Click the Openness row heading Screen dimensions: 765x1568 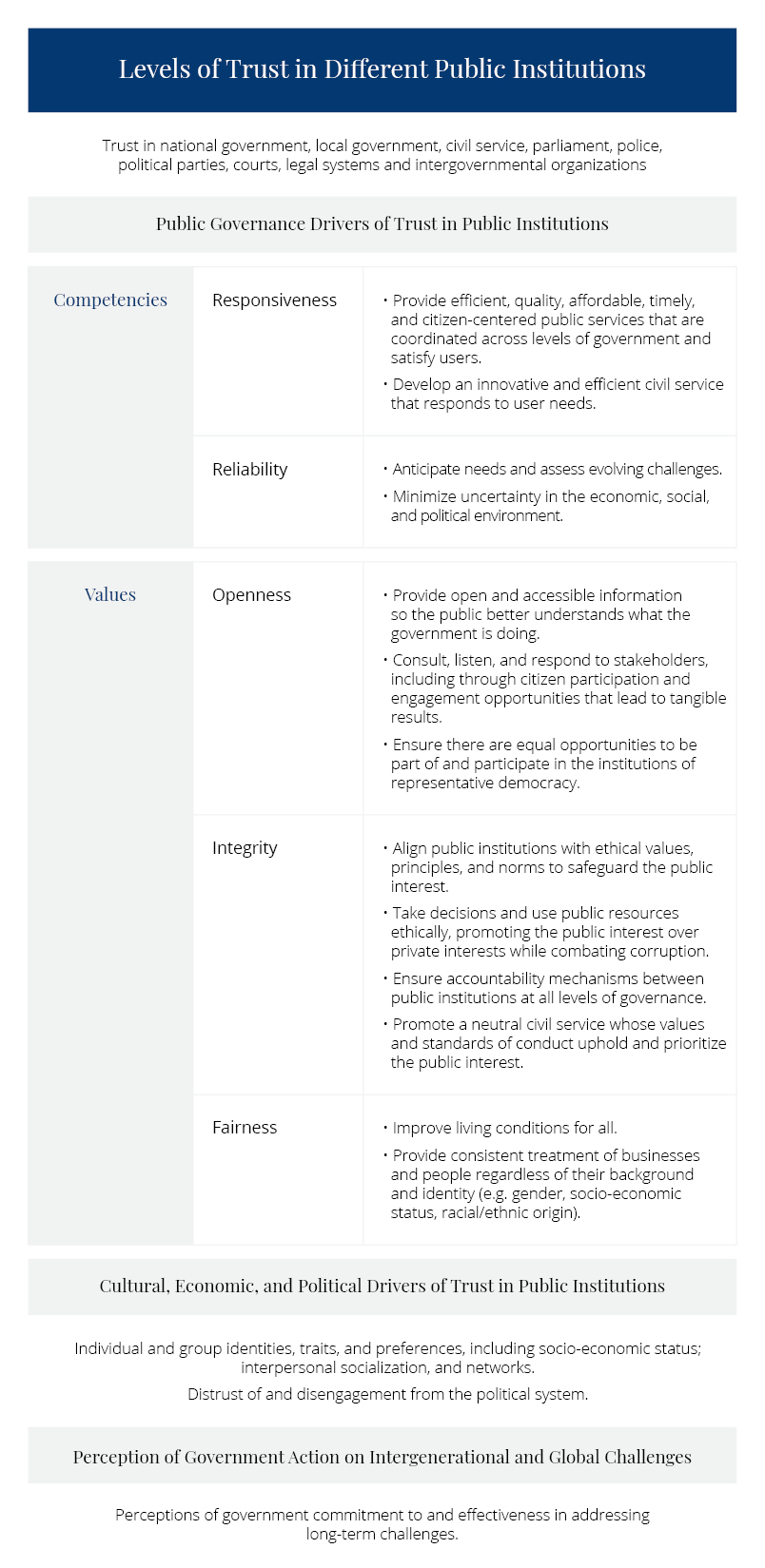[x=251, y=595]
